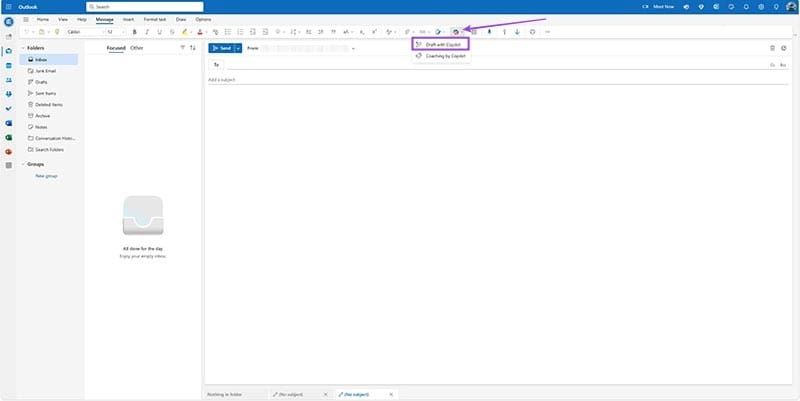Discard draft with trash icon

(772, 48)
